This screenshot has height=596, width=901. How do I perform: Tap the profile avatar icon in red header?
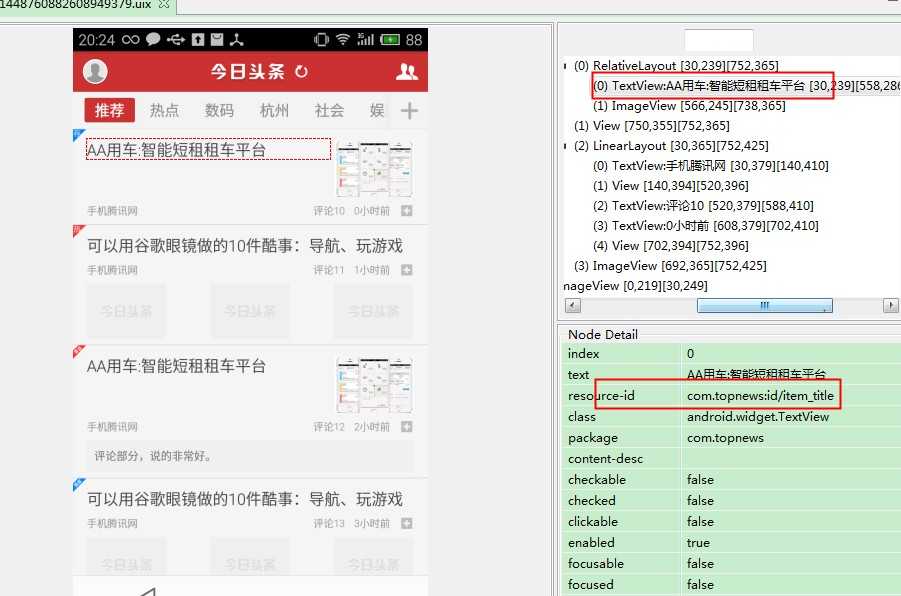[x=95, y=71]
